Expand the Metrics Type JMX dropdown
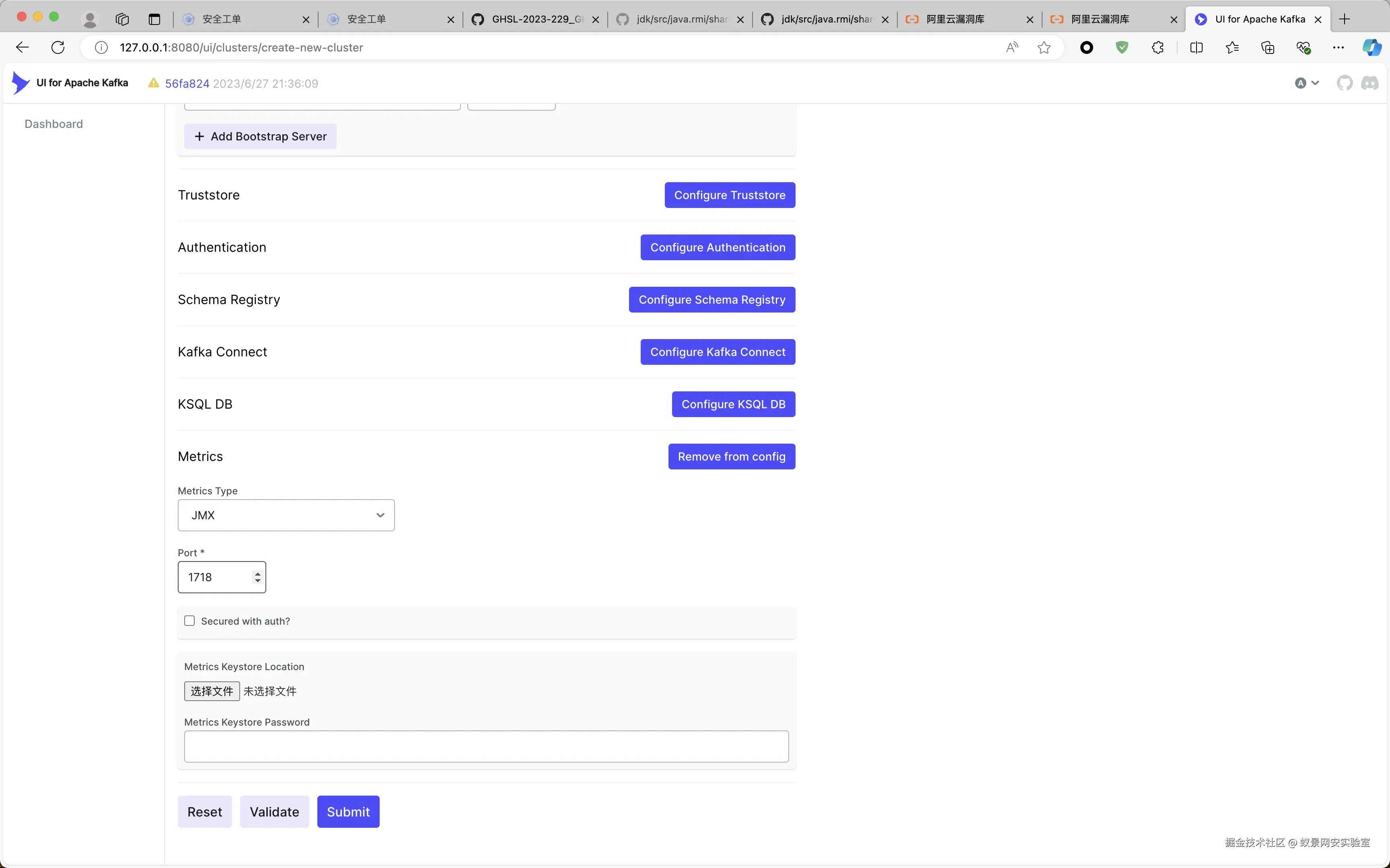Screen dimensions: 1390x868 tap(286, 515)
